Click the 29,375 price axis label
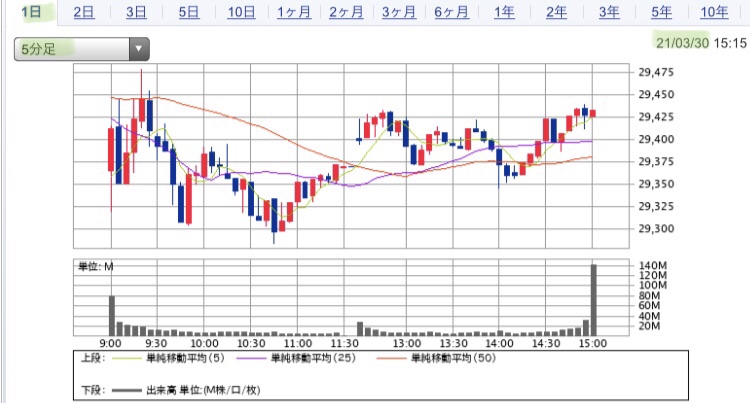 pyautogui.click(x=656, y=161)
